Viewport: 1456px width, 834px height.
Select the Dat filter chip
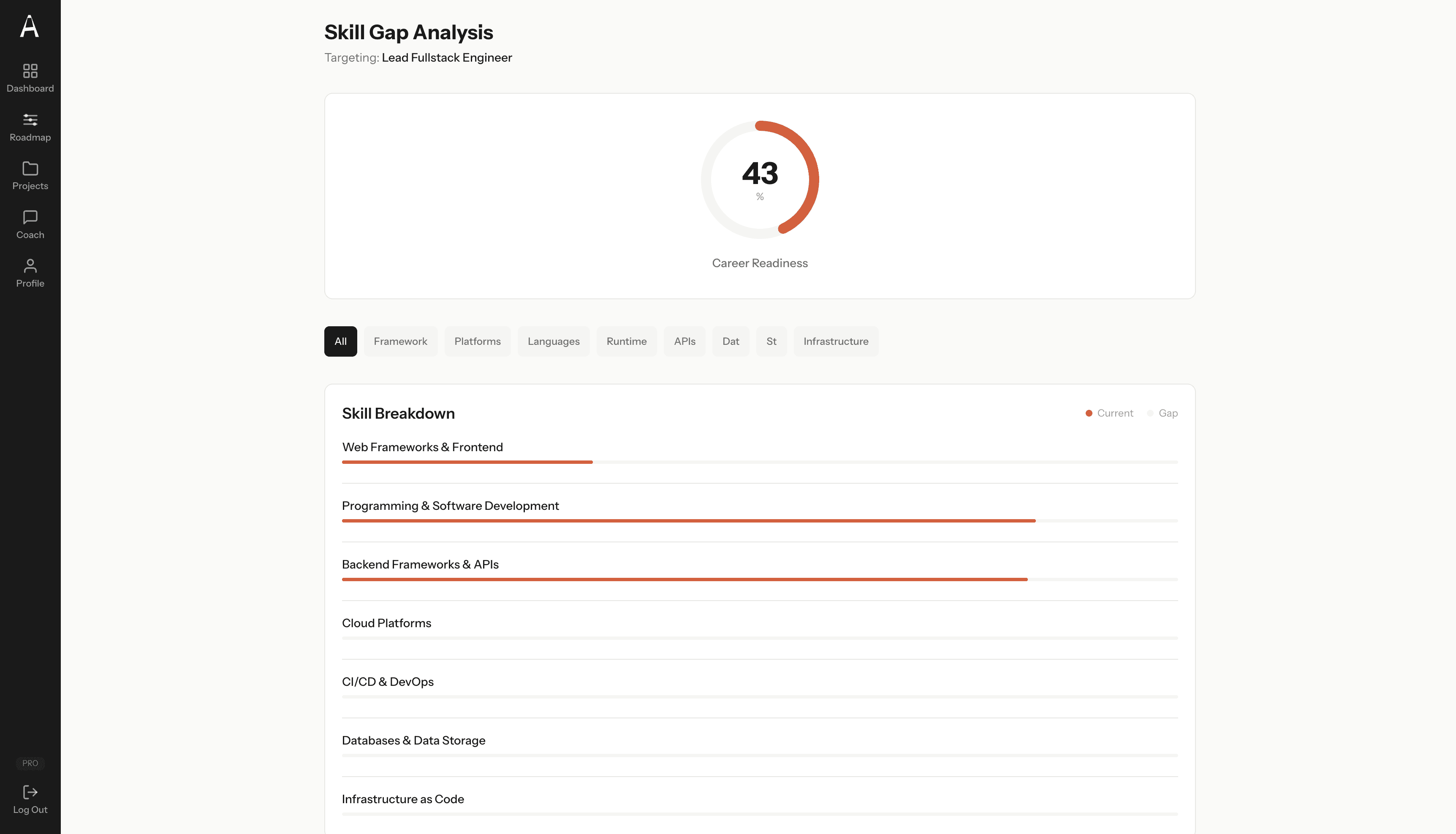(x=731, y=341)
